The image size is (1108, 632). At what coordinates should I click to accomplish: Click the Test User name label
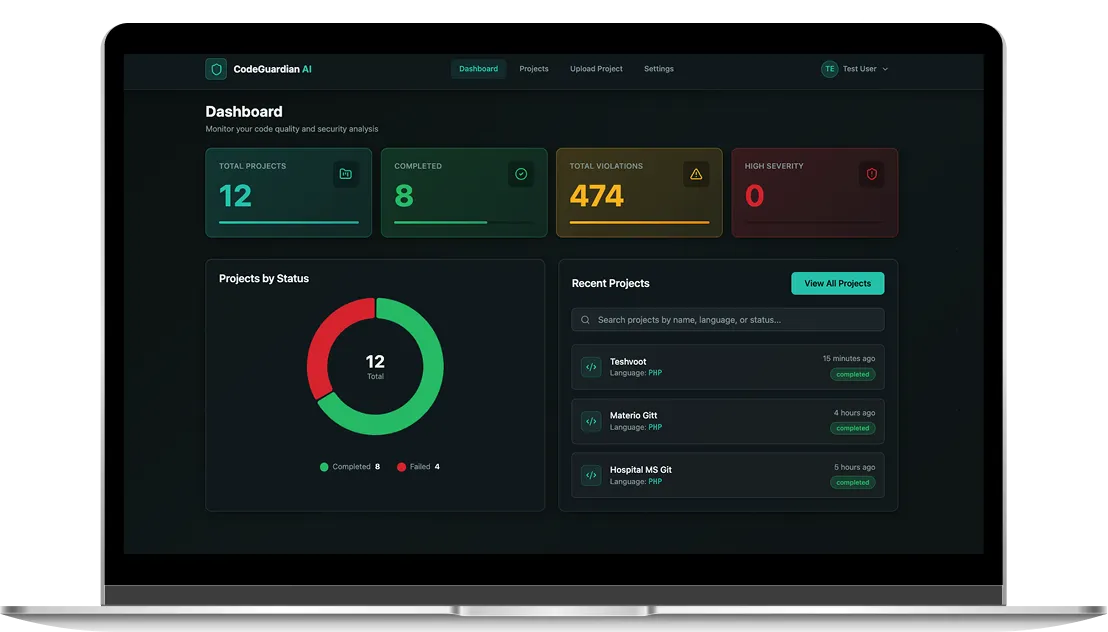click(x=859, y=69)
